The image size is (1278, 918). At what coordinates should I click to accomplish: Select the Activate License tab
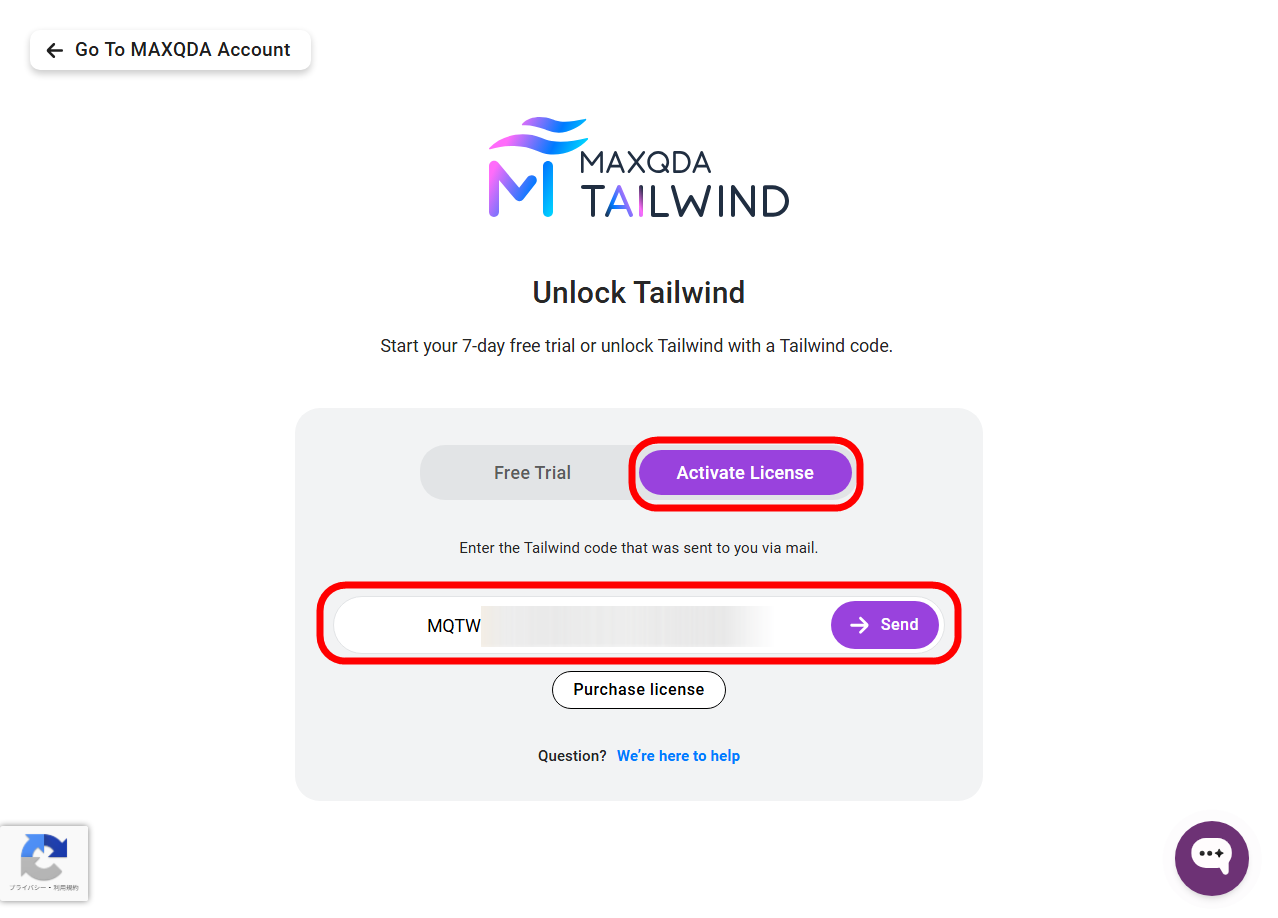(745, 473)
